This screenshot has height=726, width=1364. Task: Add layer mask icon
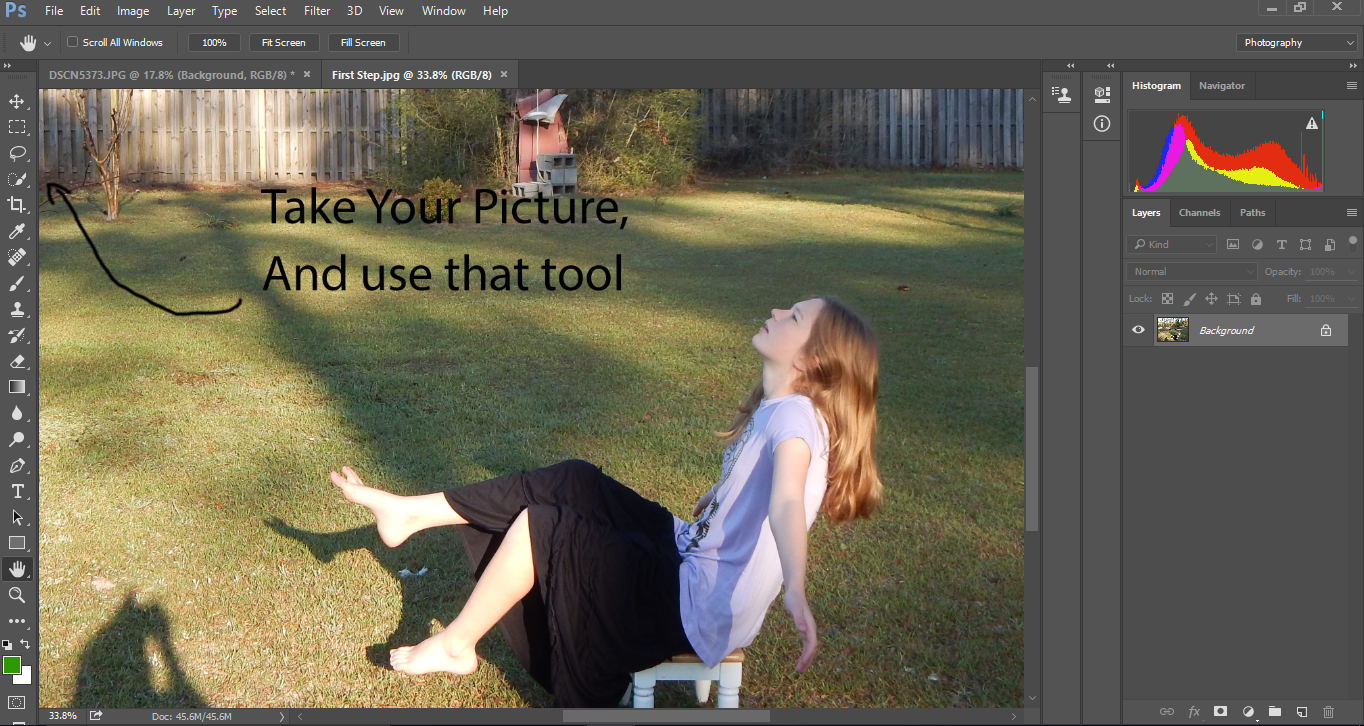pos(1220,711)
